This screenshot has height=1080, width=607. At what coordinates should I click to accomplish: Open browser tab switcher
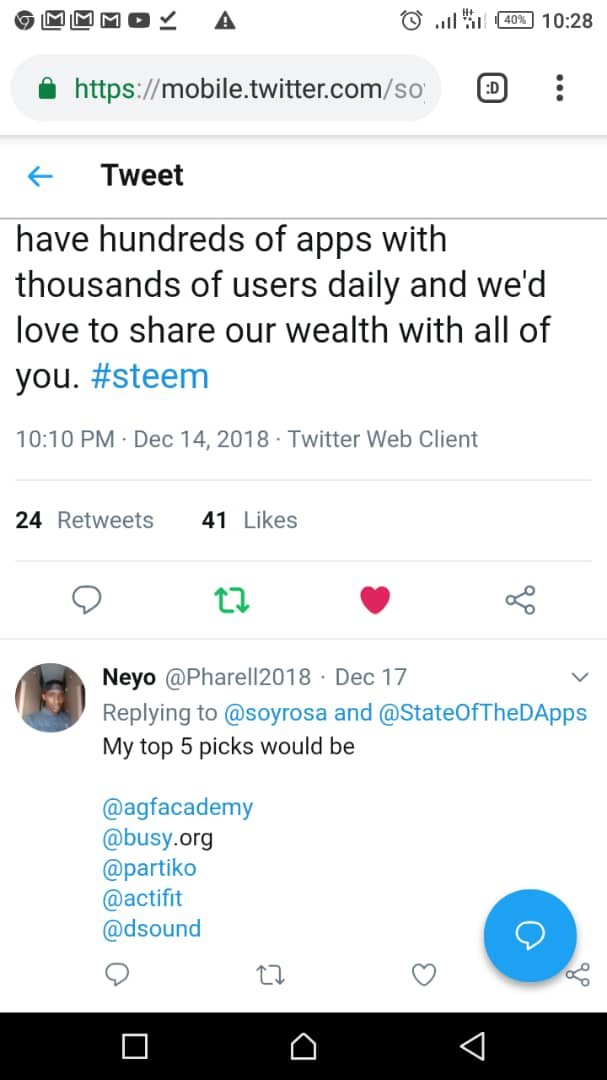coord(492,89)
